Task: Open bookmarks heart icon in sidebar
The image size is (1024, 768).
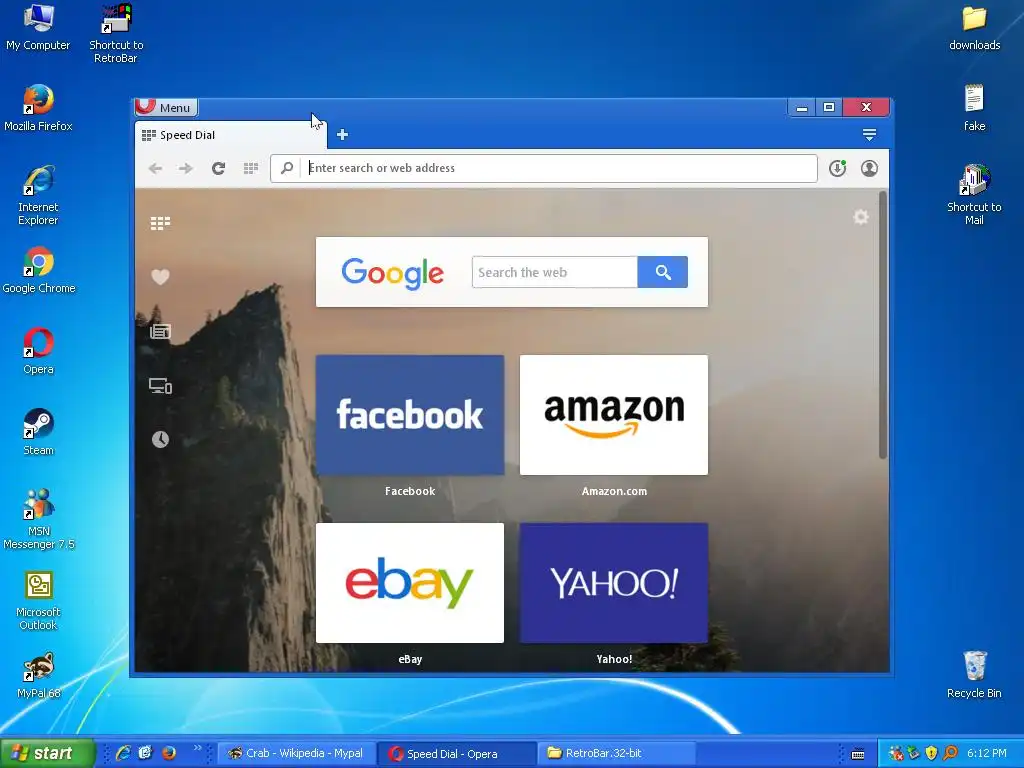Action: point(160,277)
